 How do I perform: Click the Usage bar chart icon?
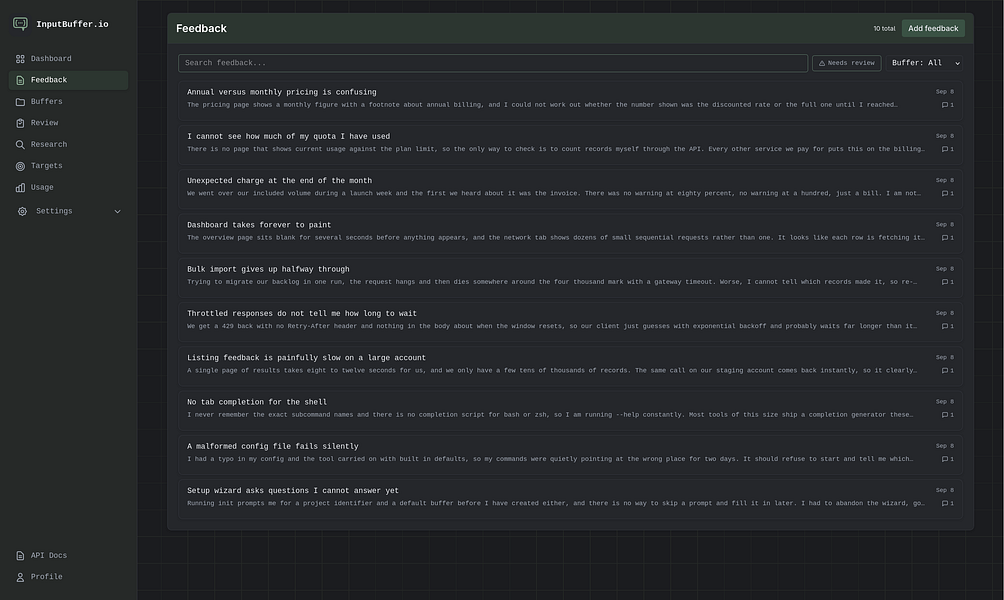pos(20,188)
